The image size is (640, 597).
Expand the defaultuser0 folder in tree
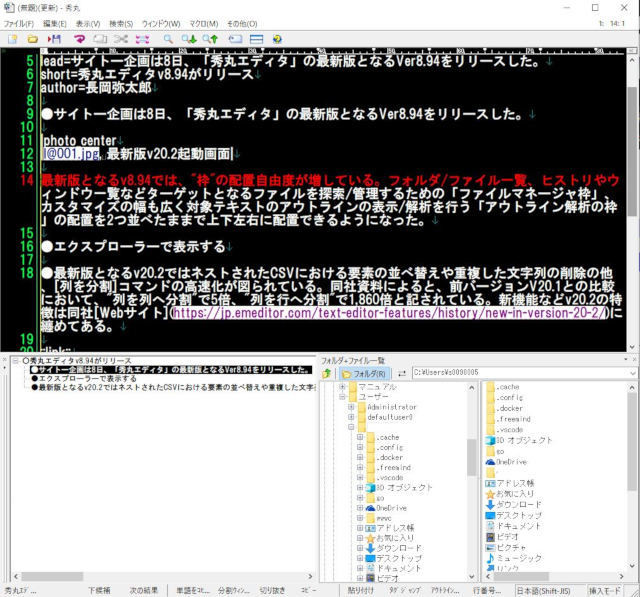(351, 417)
